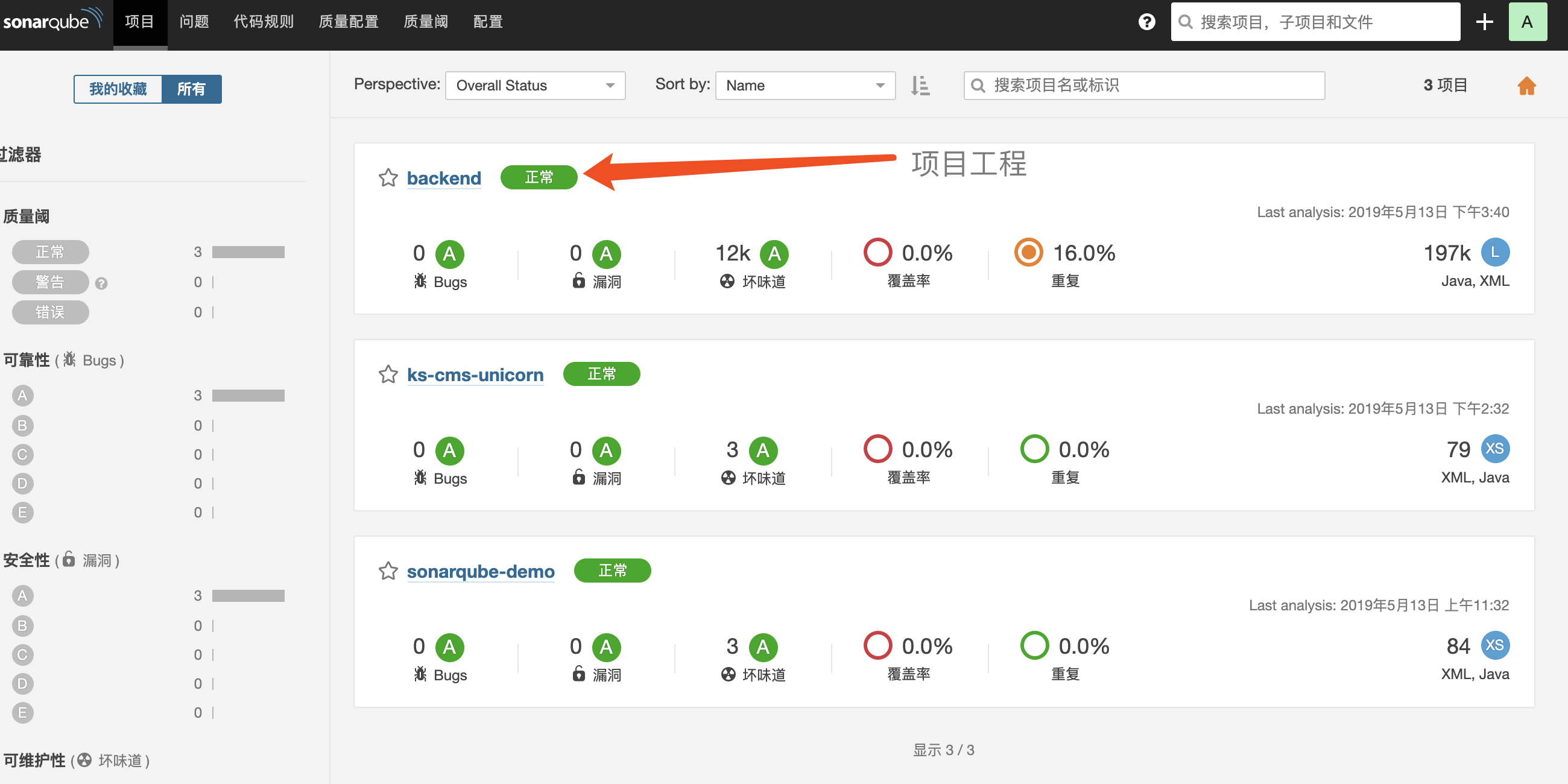This screenshot has height=784, width=1568.
Task: Open the ks-cms-unicorn project link
Action: coord(475,375)
